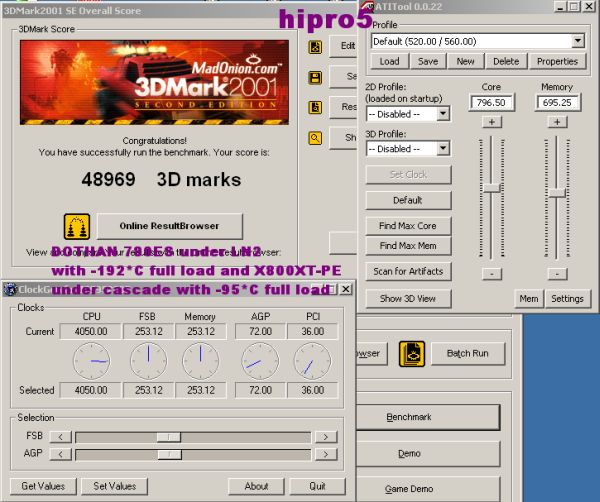The height and width of the screenshot is (502, 600).
Task: Click the AGP slider thumb in ClockGen
Action: (170, 454)
